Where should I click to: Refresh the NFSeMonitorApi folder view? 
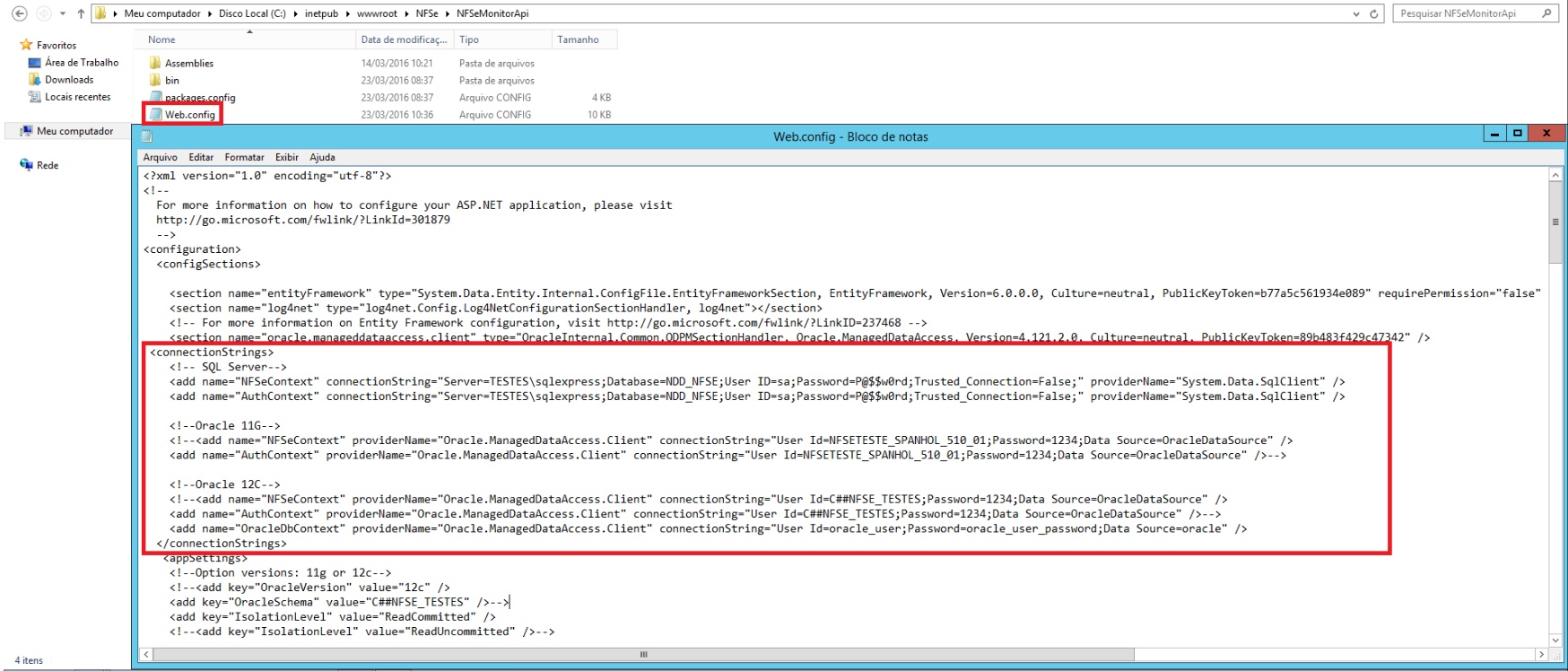coord(1373,13)
